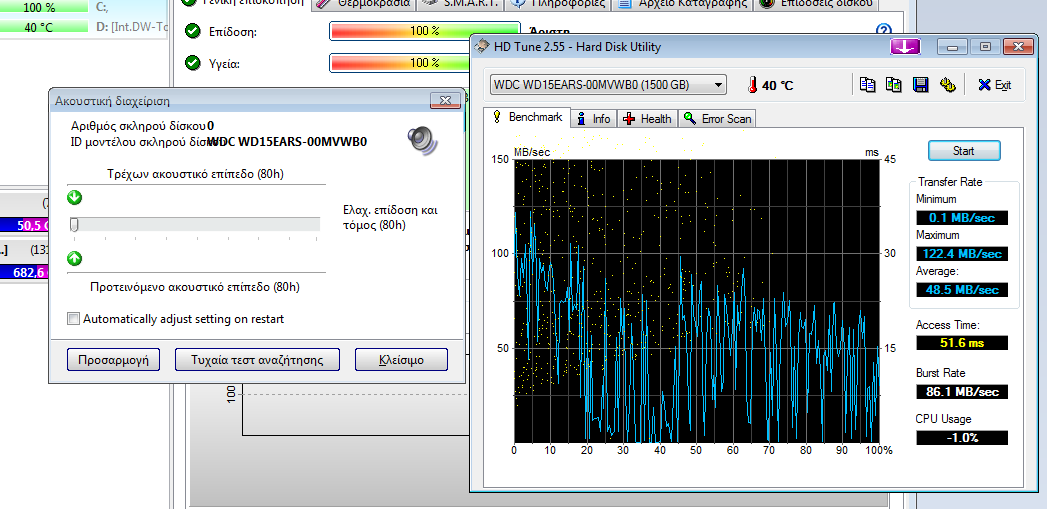Screen dimensions: 1047x509
Task: Maximize the HD Tune window
Action: tap(985, 47)
